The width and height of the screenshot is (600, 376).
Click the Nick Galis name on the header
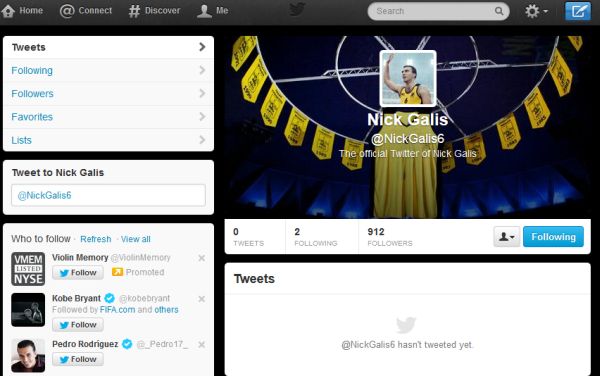click(x=408, y=120)
